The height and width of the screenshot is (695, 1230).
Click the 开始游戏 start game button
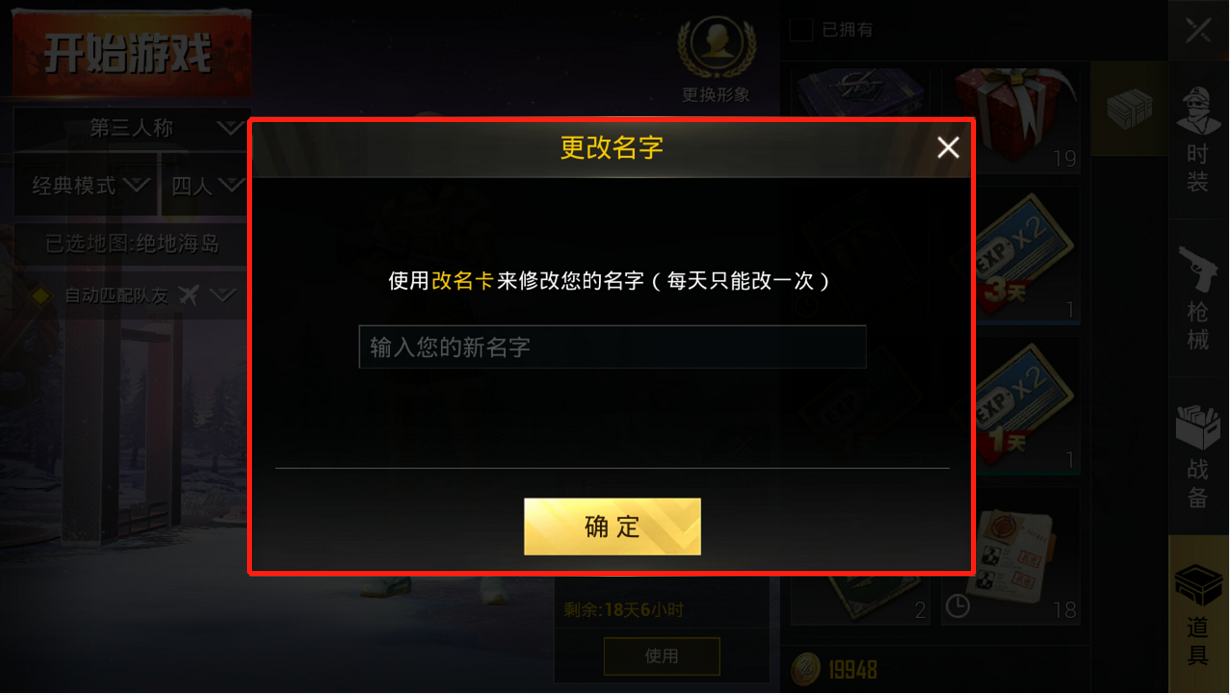coord(129,53)
